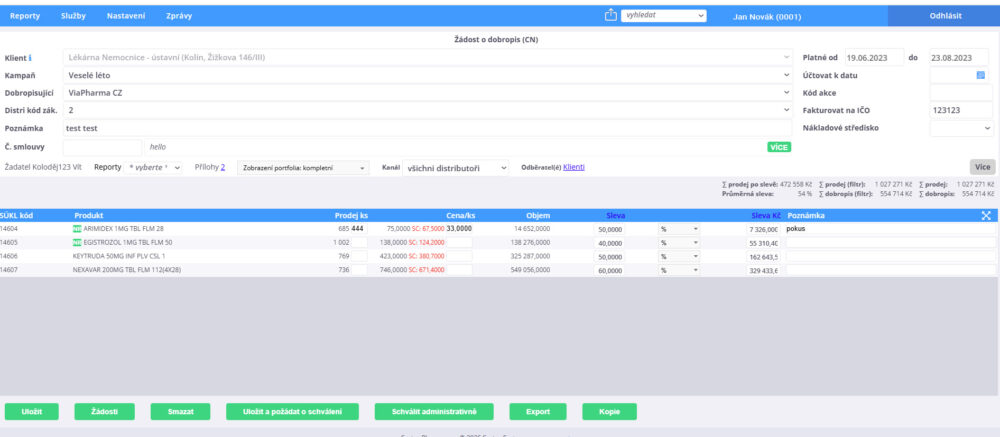Open the Klienti link
Viewport: 1000px width, 437px height.
pos(574,167)
